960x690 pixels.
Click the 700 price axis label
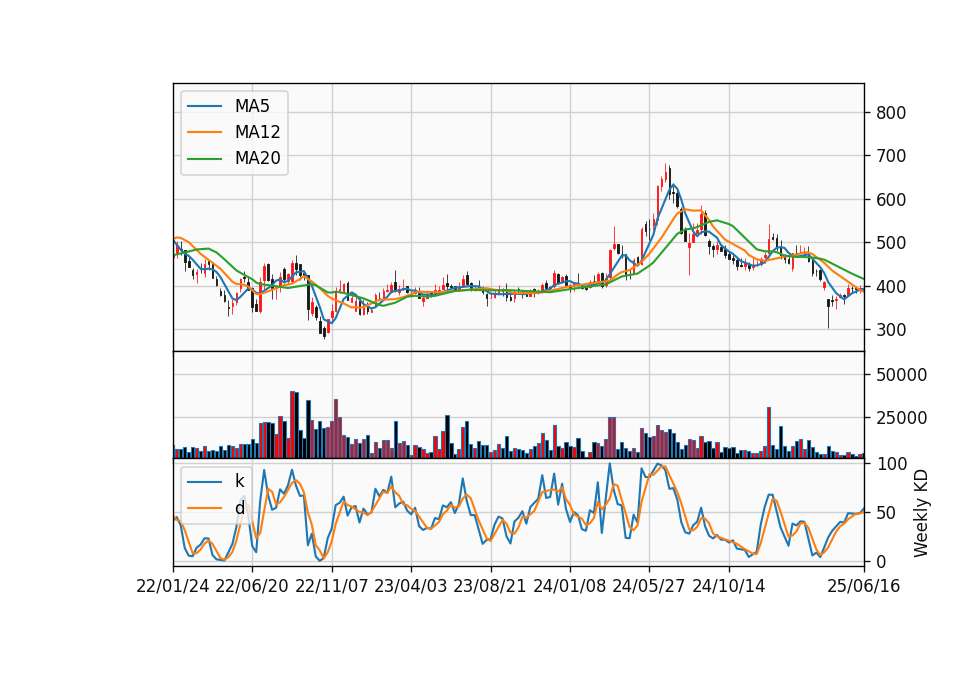click(x=891, y=156)
